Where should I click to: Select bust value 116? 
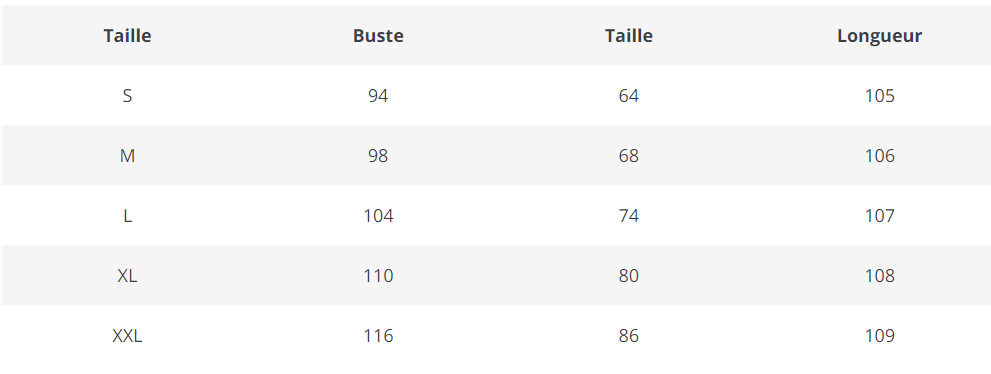tap(378, 336)
